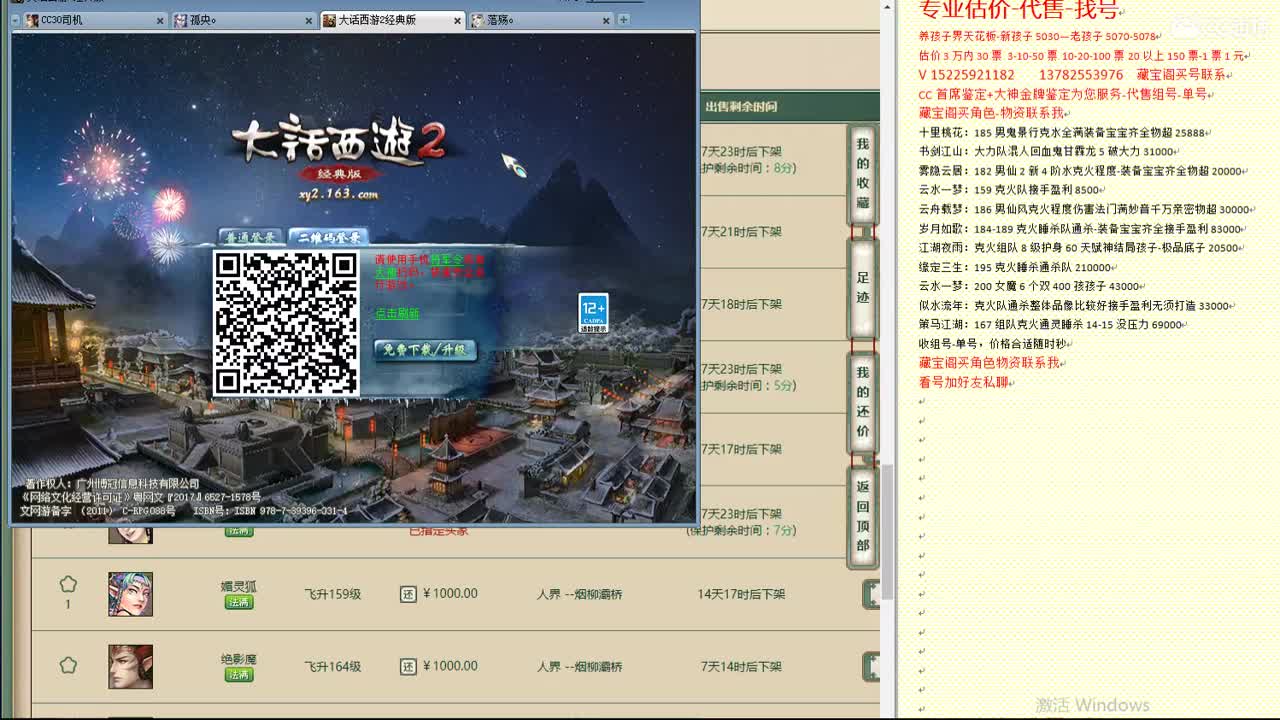Open the tab list dropdown left of CC30司机
The width and height of the screenshot is (1280, 720).
pyautogui.click(x=15, y=20)
